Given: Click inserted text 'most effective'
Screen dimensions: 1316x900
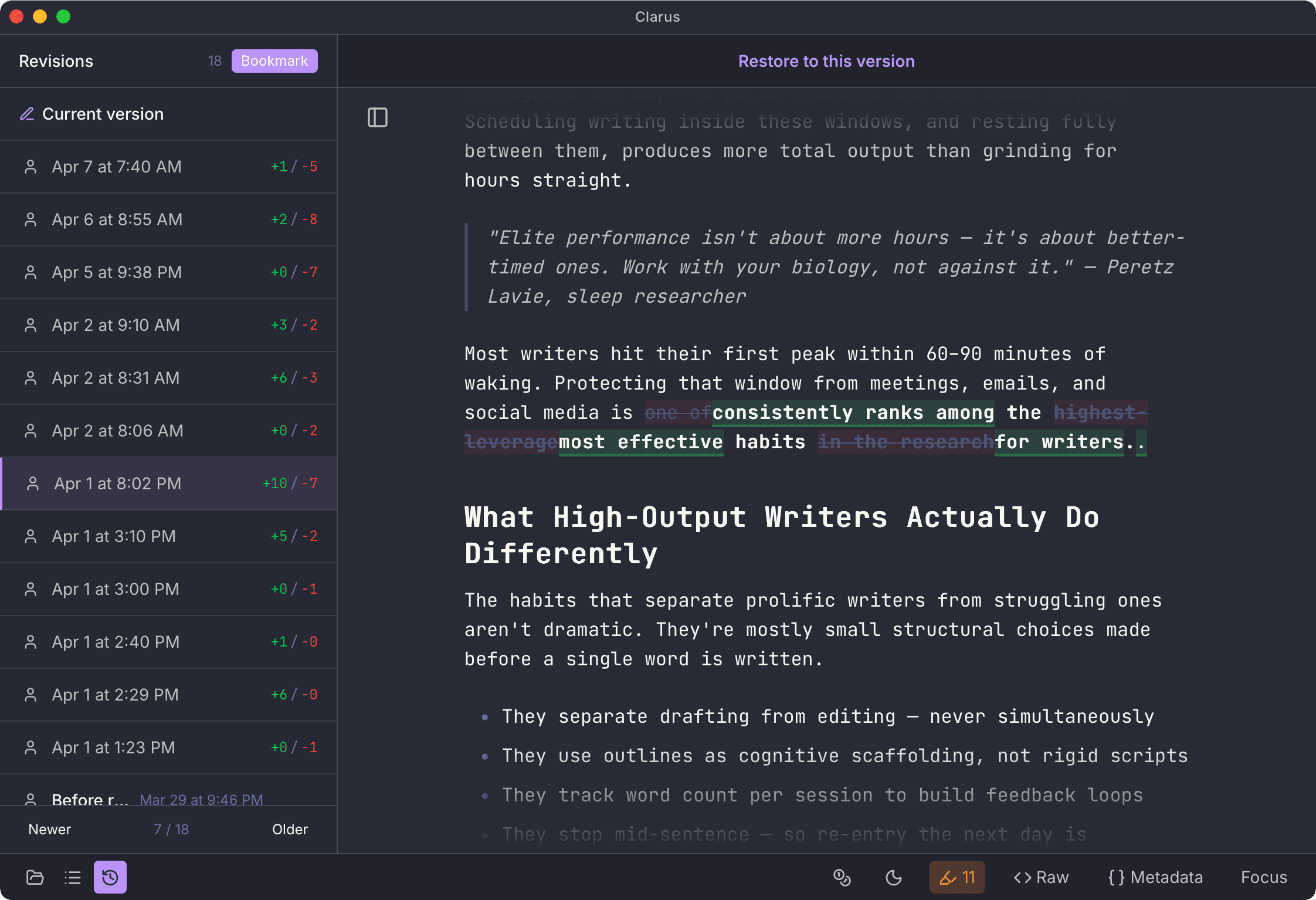Looking at the screenshot, I should pyautogui.click(x=641, y=442).
